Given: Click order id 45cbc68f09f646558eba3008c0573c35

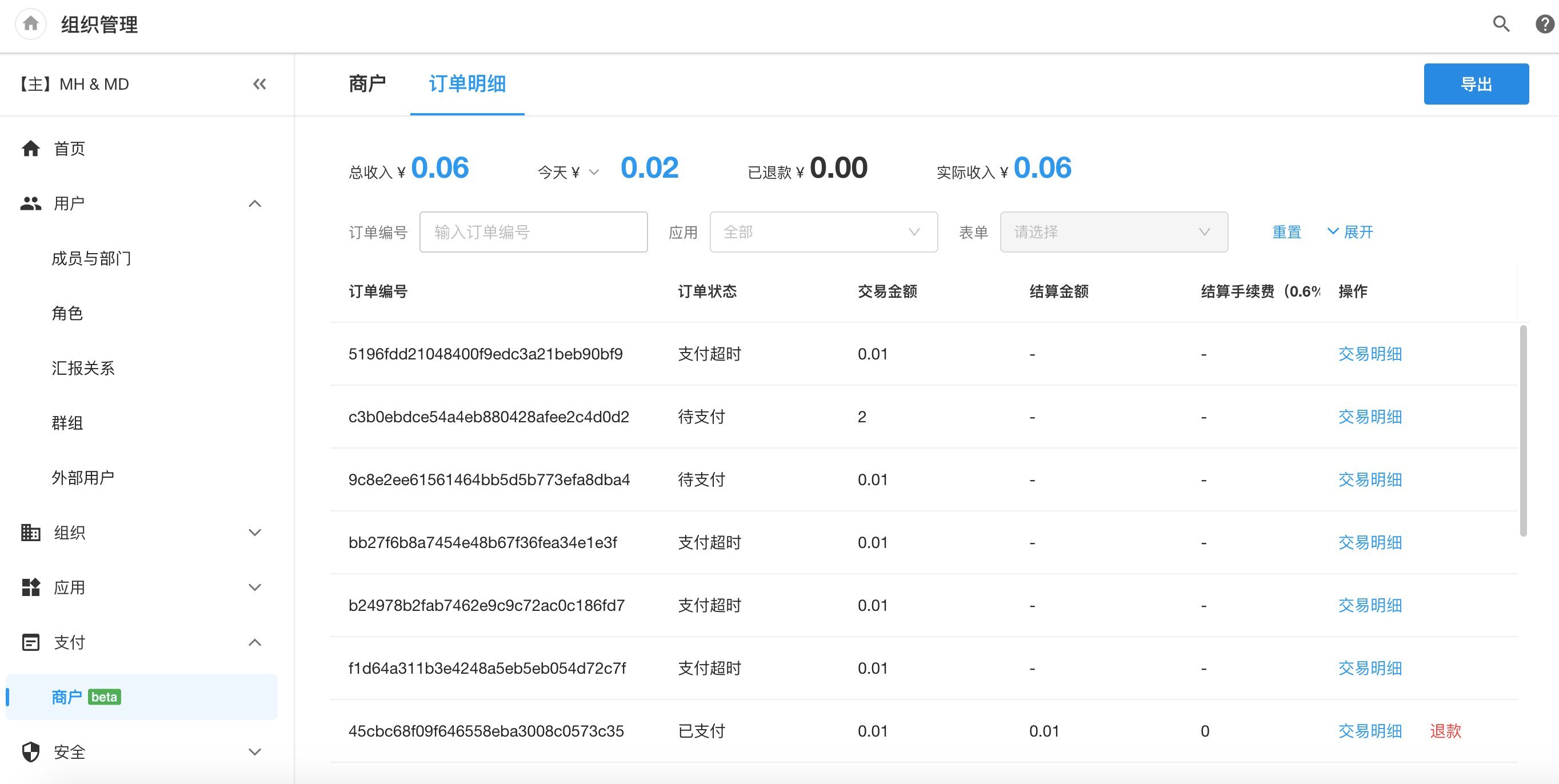Looking at the screenshot, I should 486,731.
